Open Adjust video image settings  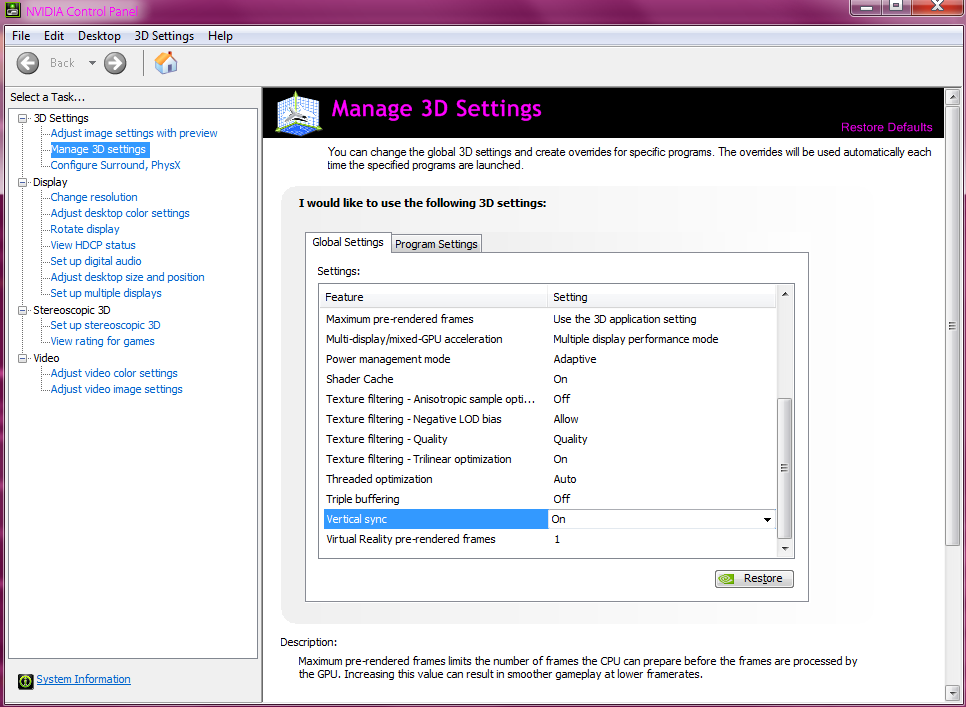[x=116, y=389]
